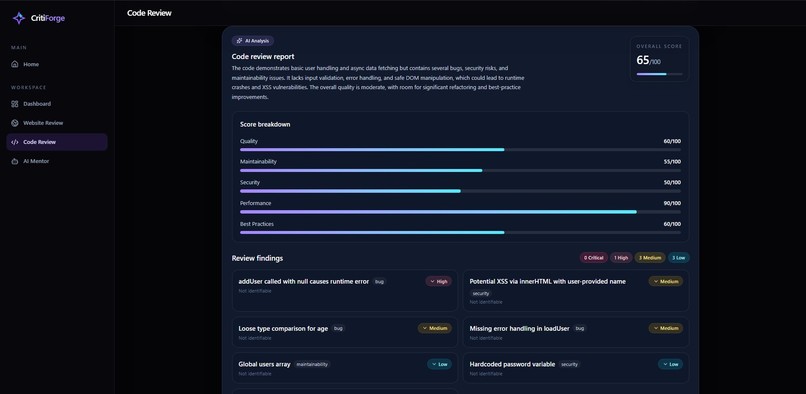Click the 0 Critical filter badge
Screen dimensions: 806x394
pyautogui.click(x=594, y=258)
